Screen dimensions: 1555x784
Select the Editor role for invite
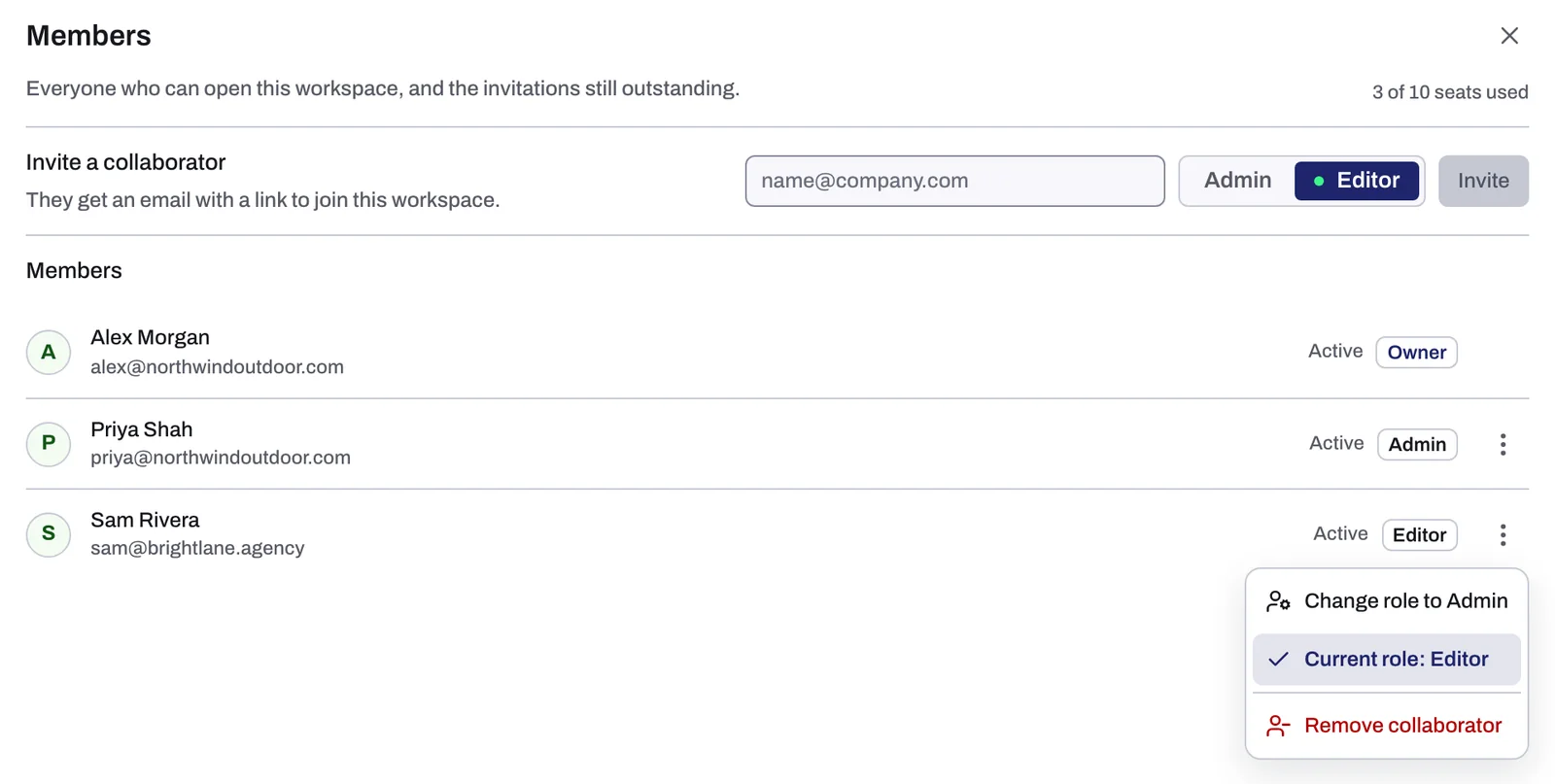(1356, 181)
